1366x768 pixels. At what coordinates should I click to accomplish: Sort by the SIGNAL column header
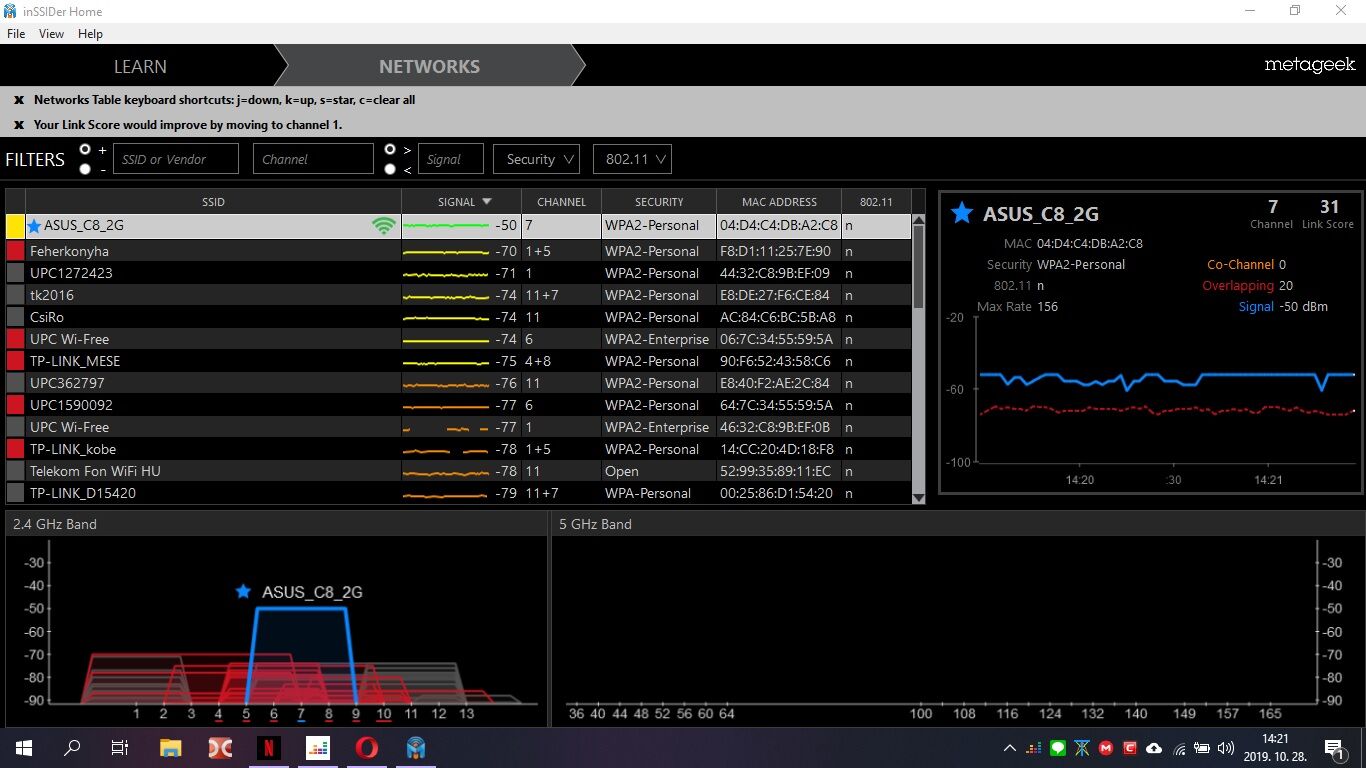tap(461, 201)
